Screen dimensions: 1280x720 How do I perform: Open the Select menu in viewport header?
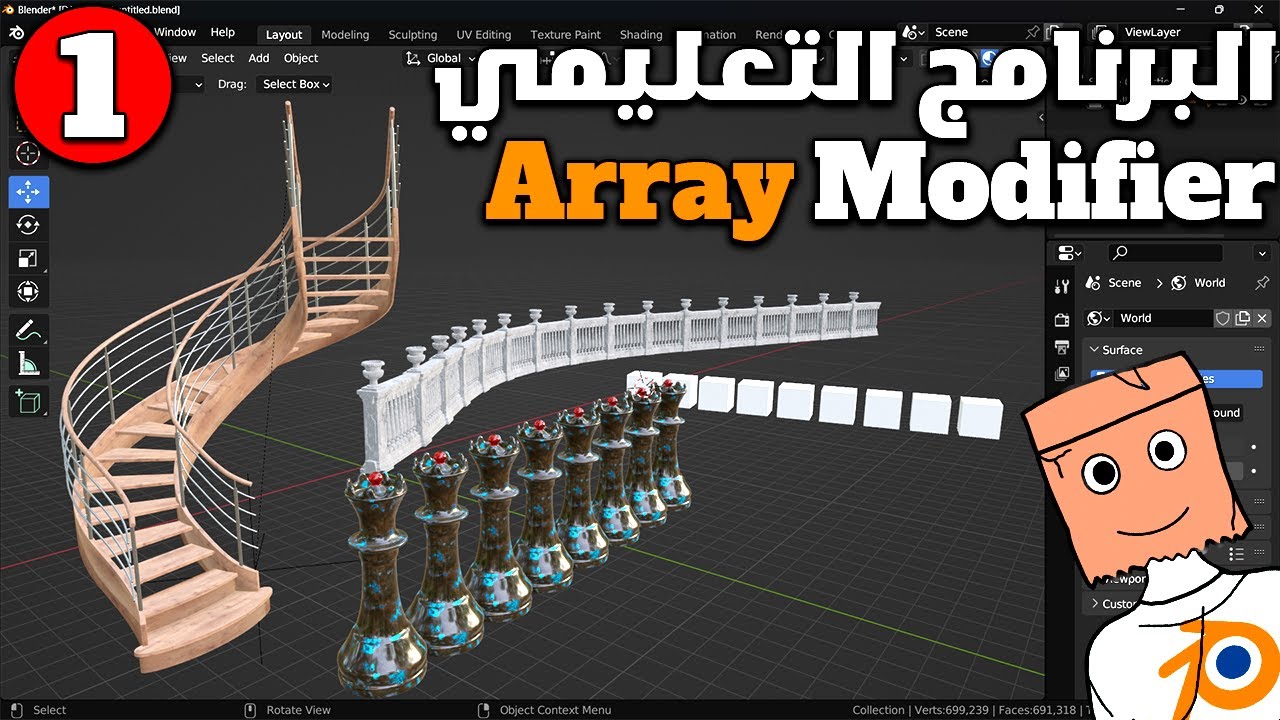[217, 58]
